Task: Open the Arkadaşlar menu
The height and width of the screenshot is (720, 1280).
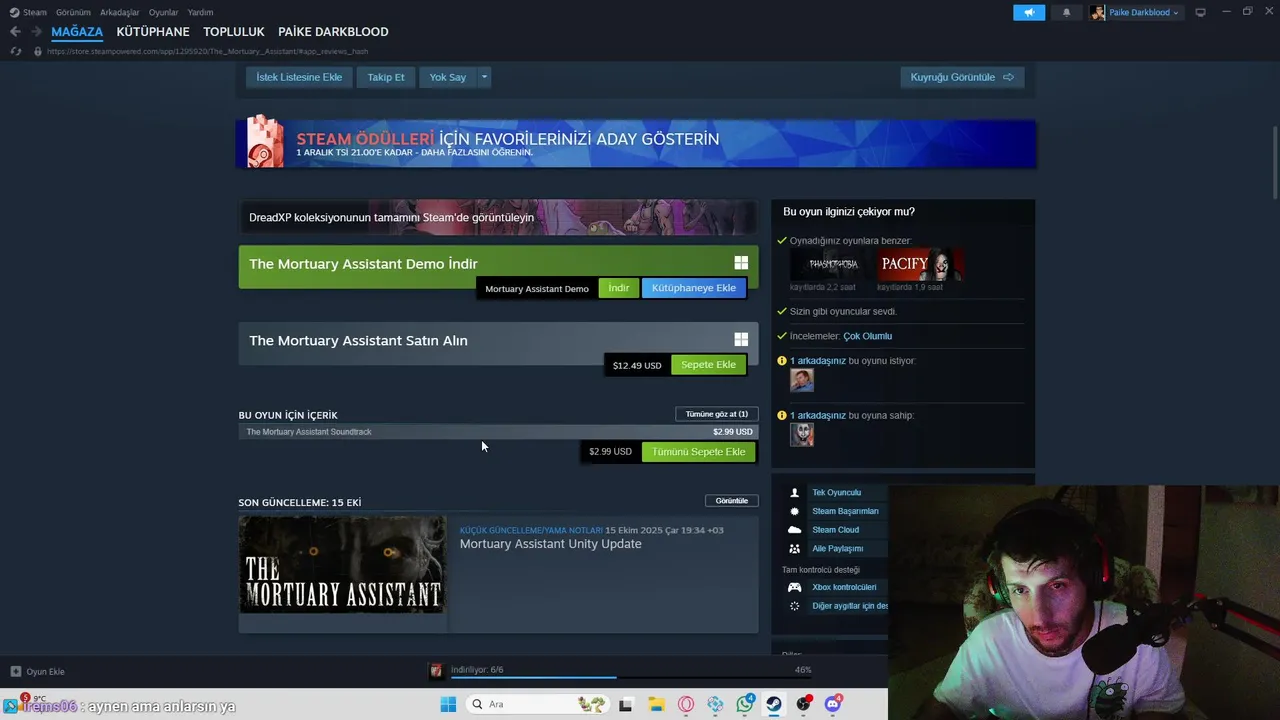Action: pos(119,12)
